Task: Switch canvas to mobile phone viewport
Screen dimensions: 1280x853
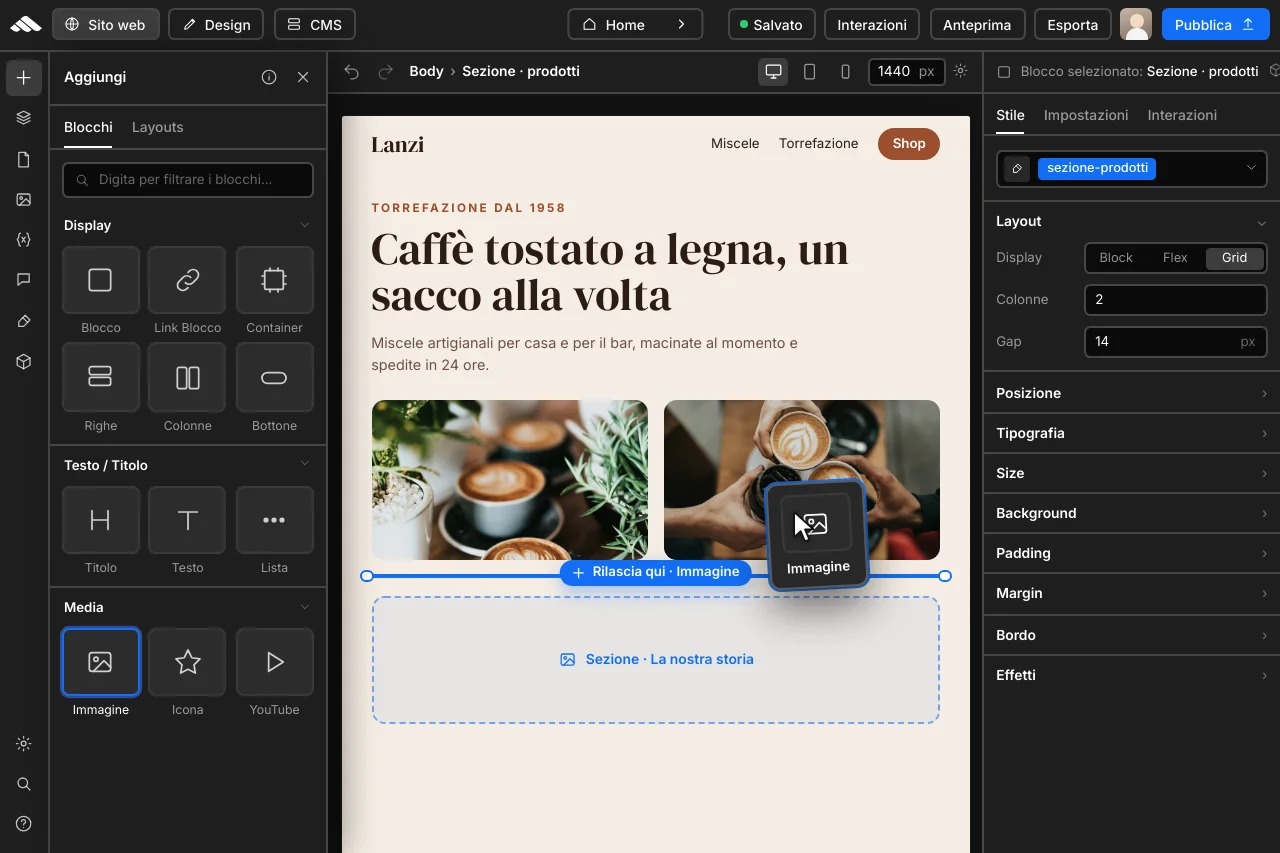Action: 846,71
